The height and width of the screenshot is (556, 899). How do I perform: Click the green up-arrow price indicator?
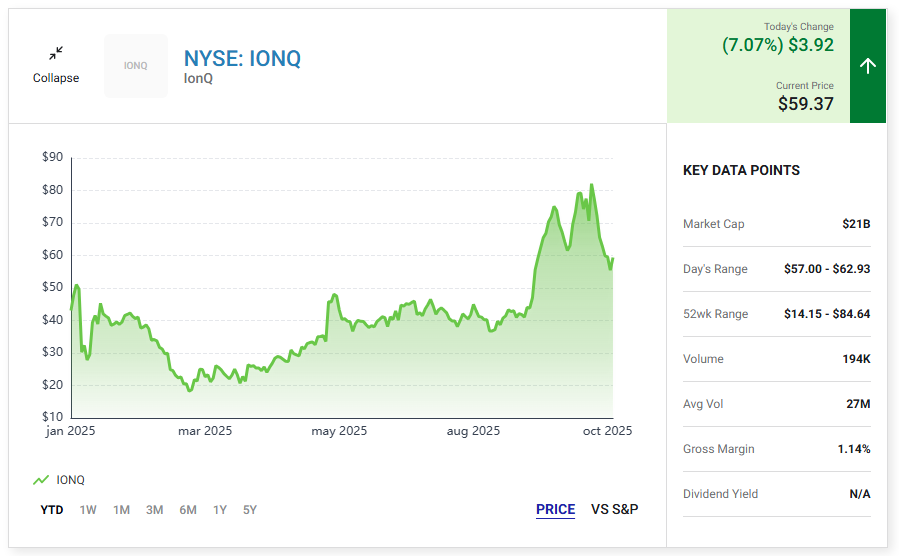pyautogui.click(x=867, y=66)
